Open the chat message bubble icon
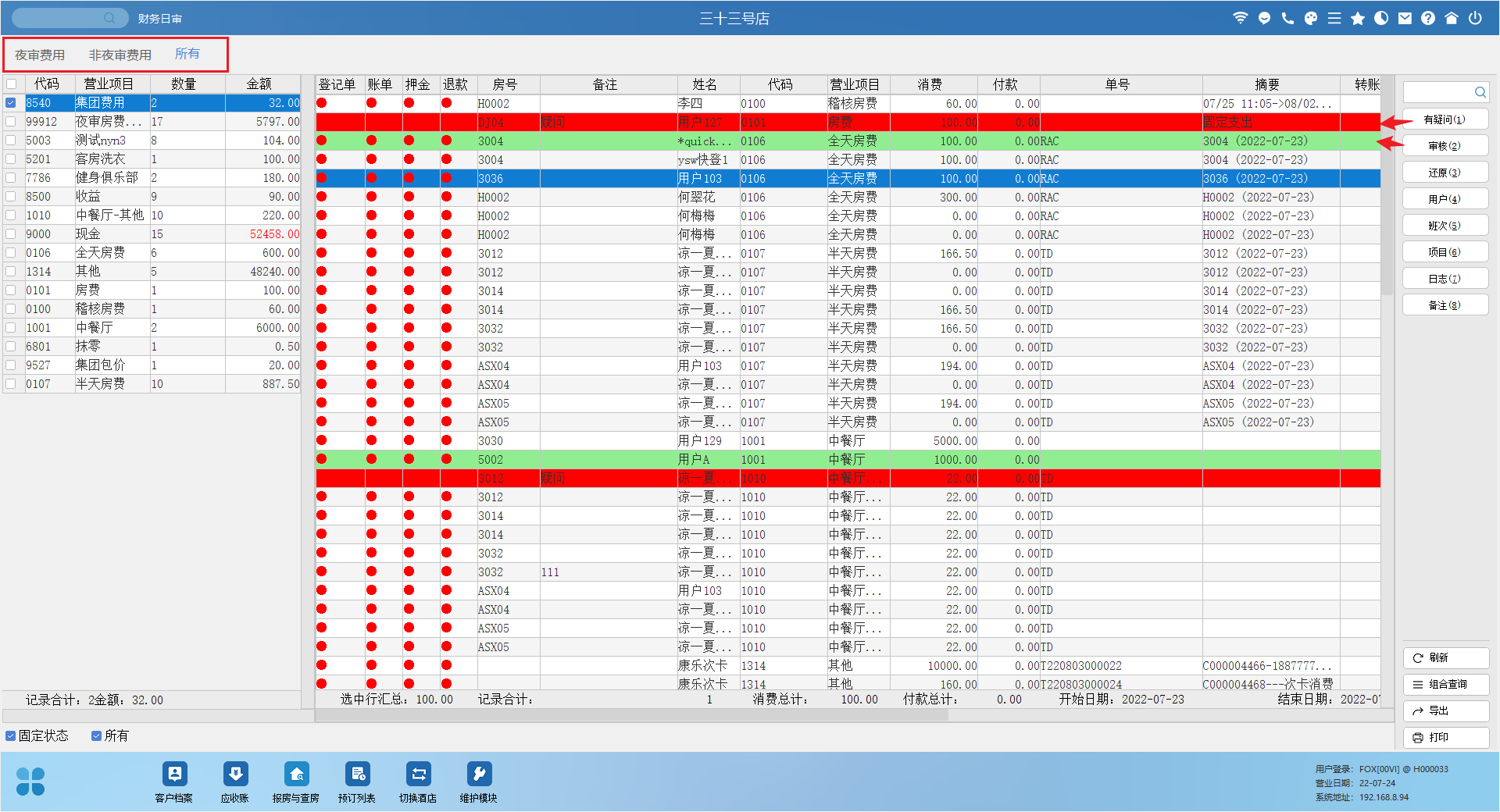This screenshot has height=812, width=1500. click(1264, 18)
